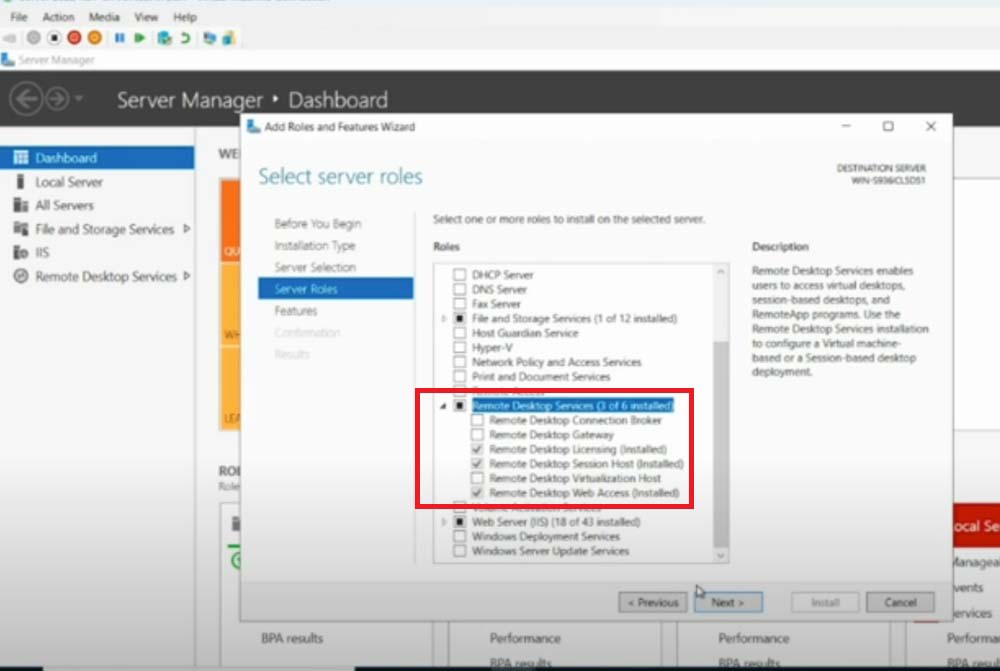Image resolution: width=1000 pixels, height=671 pixels.
Task: Cancel the Add Roles and Features Wizard
Action: (900, 602)
